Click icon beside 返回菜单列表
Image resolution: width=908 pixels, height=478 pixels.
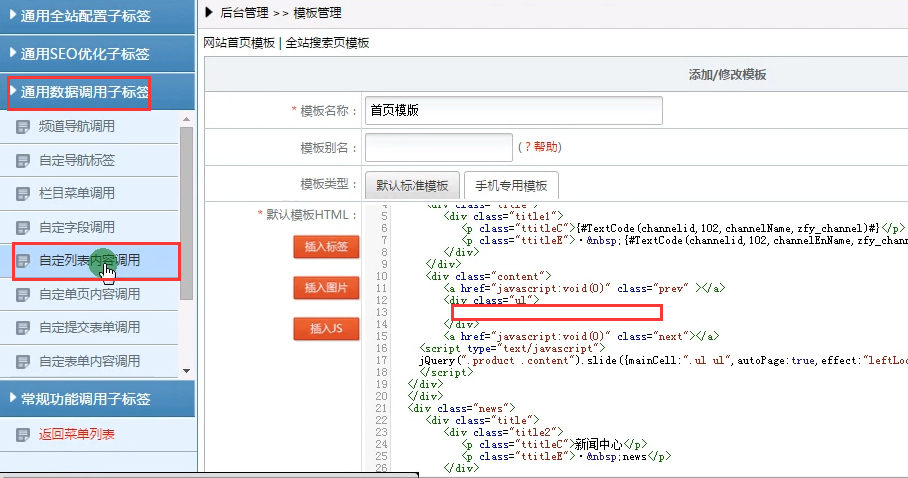(x=23, y=435)
